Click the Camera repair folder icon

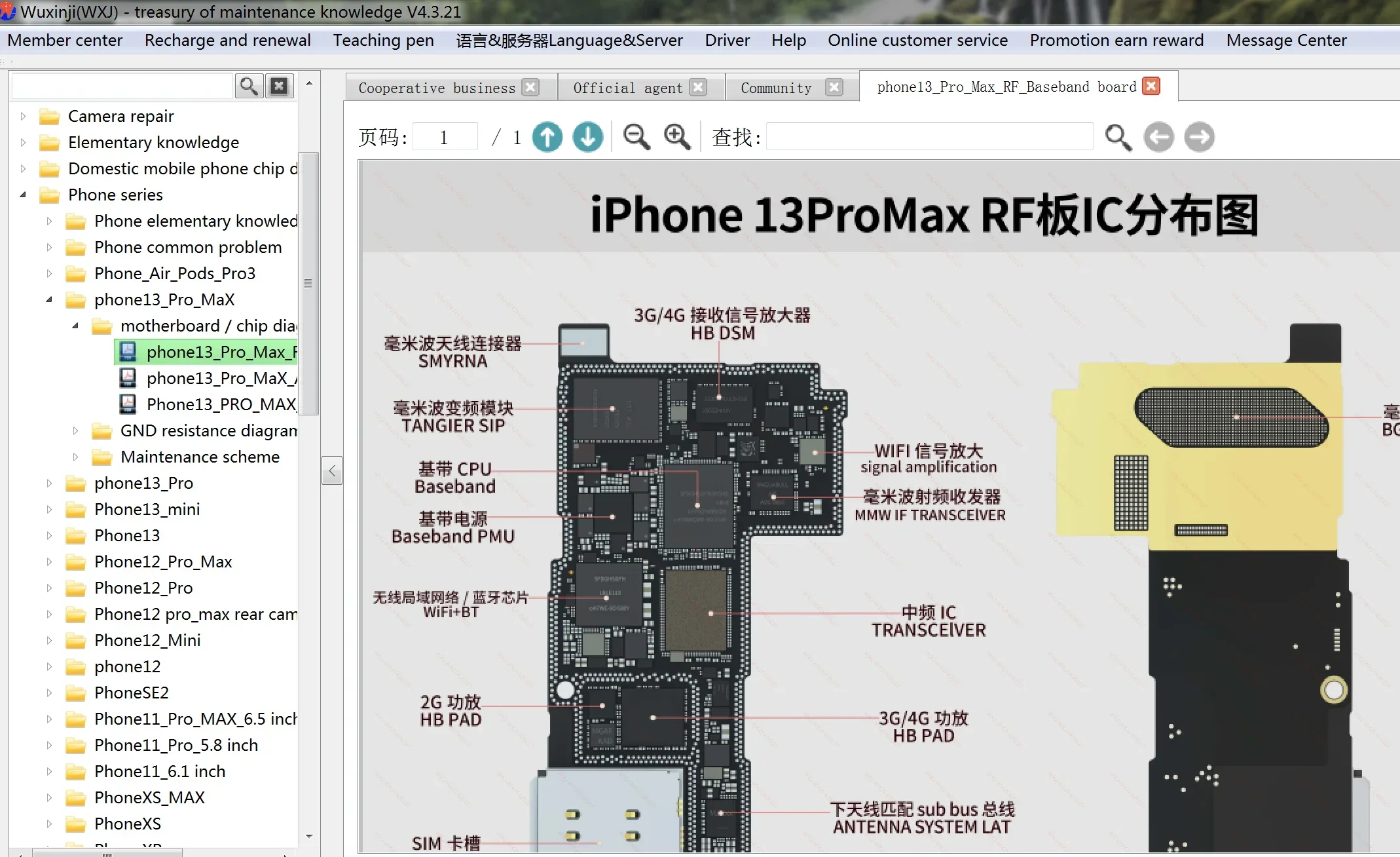pos(50,117)
